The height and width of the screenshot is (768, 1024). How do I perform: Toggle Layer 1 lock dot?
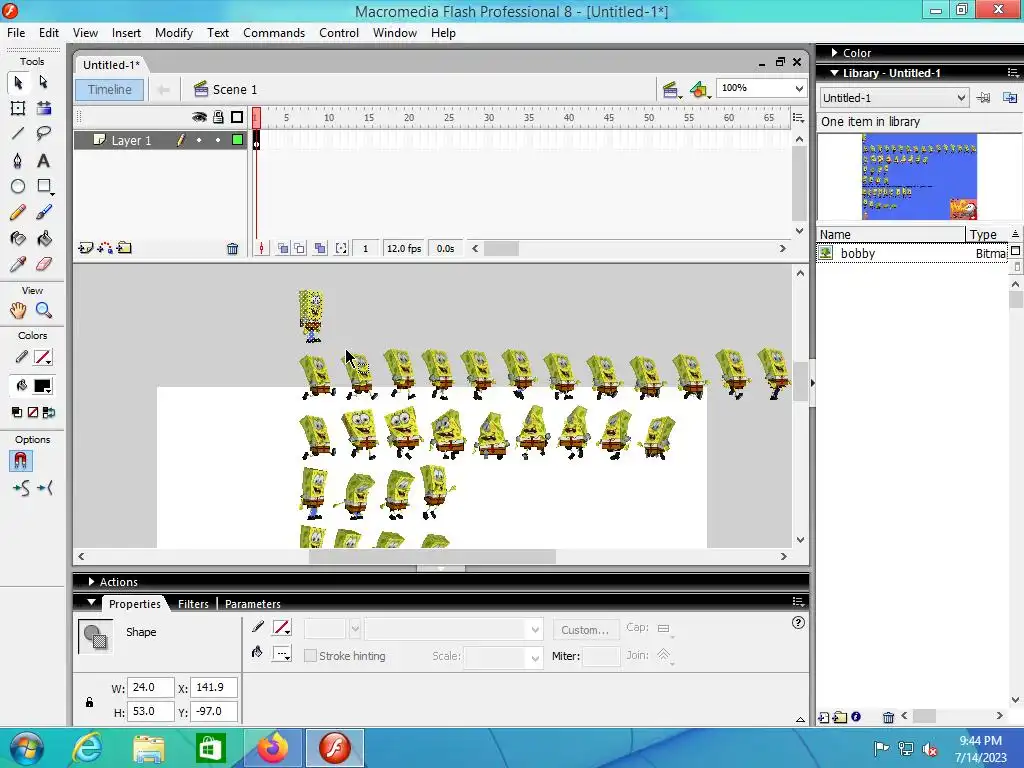218,140
